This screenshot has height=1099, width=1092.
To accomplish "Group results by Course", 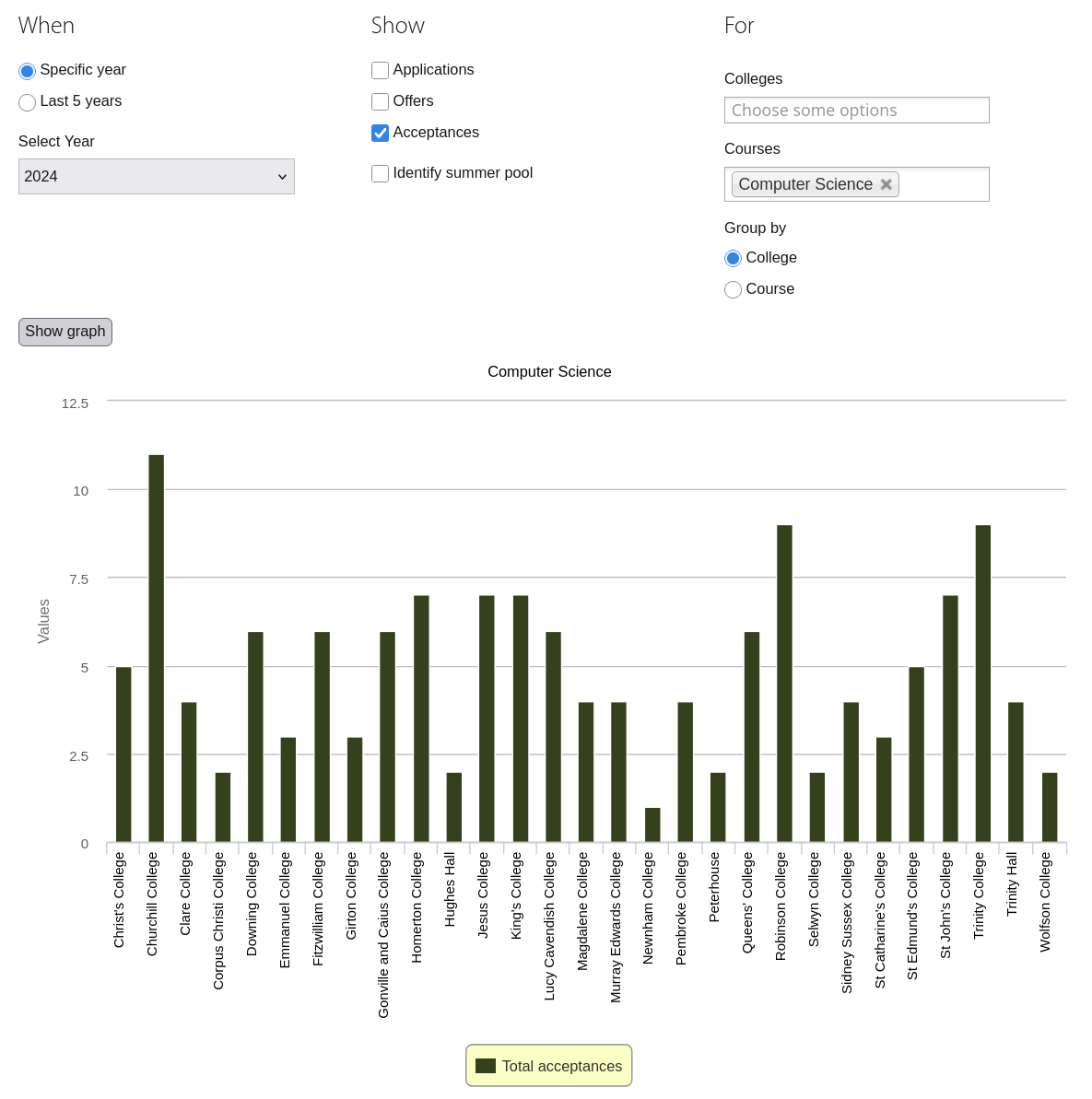I will 734,290.
